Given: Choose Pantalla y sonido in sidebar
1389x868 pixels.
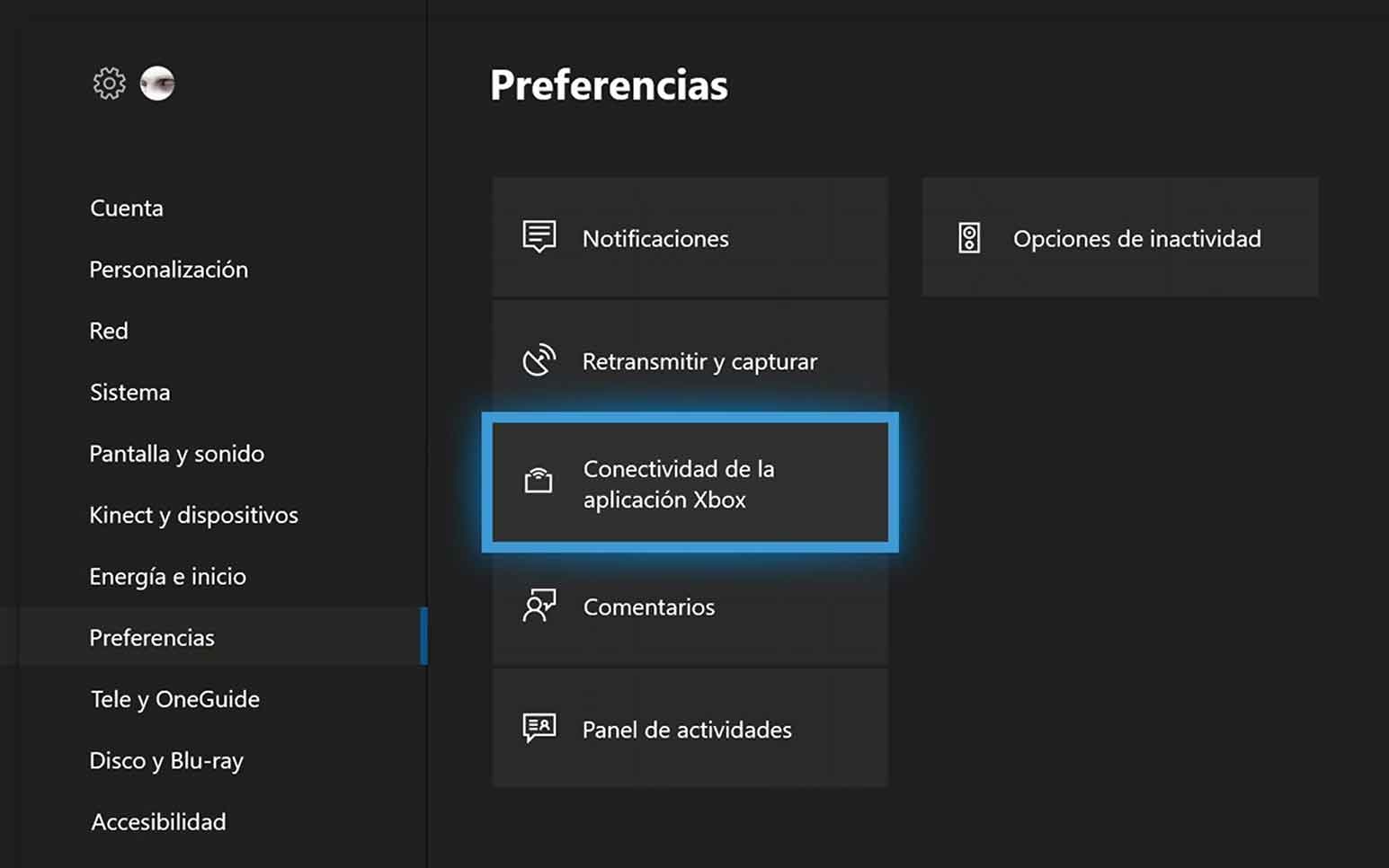Looking at the screenshot, I should (176, 454).
